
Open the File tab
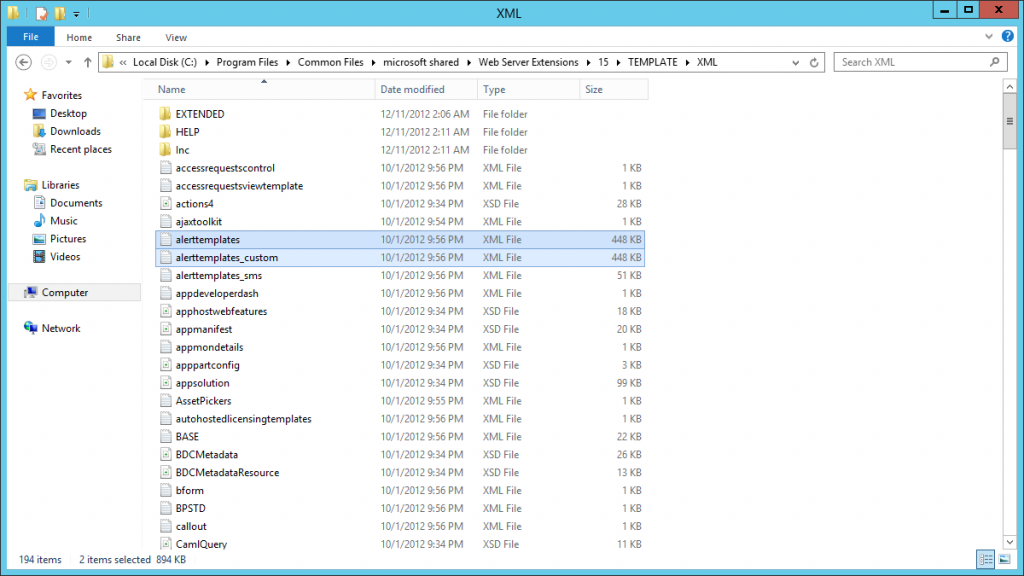pyautogui.click(x=31, y=37)
